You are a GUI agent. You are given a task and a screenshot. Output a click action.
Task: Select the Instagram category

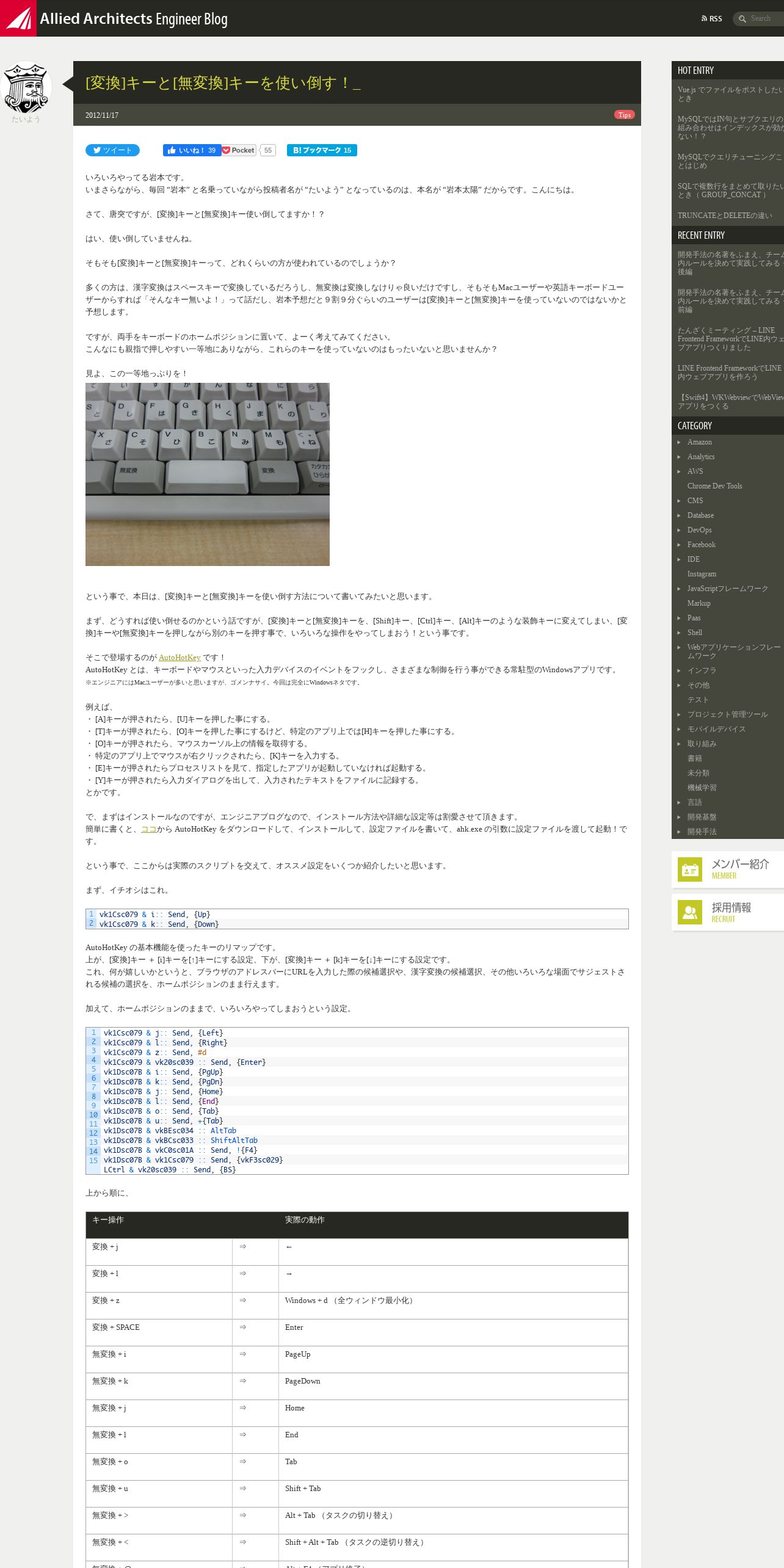[702, 574]
